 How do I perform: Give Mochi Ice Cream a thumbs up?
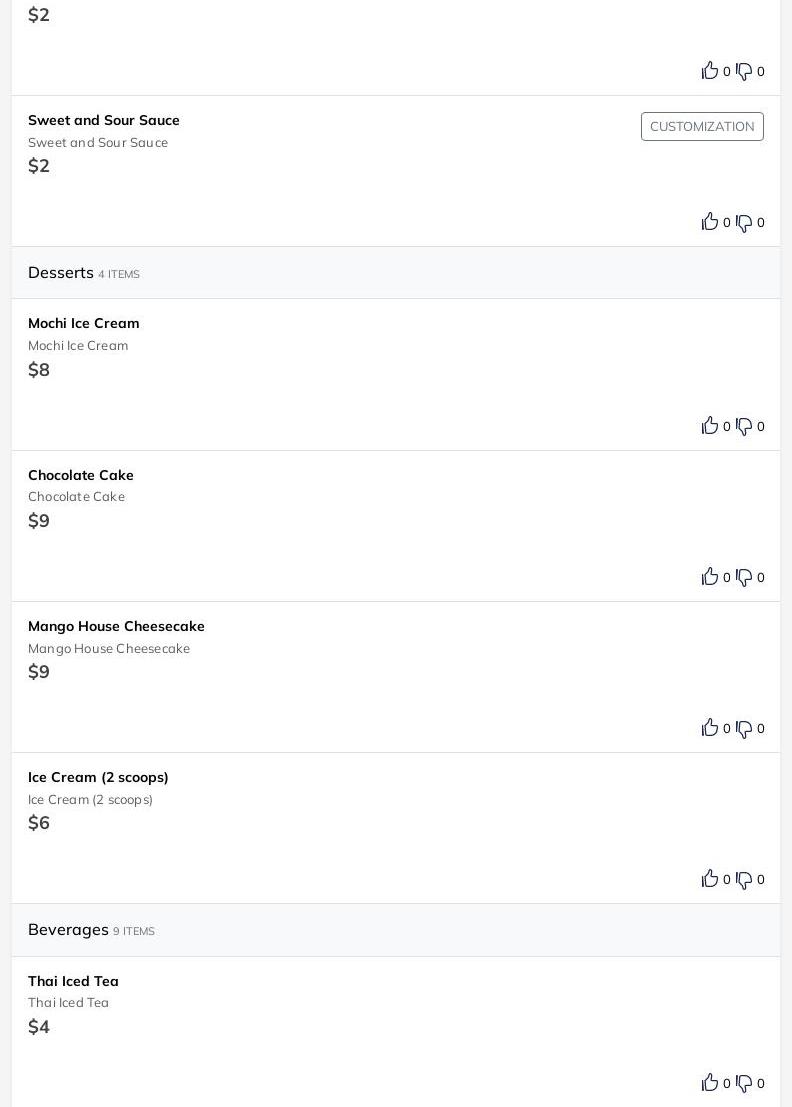(x=709, y=425)
